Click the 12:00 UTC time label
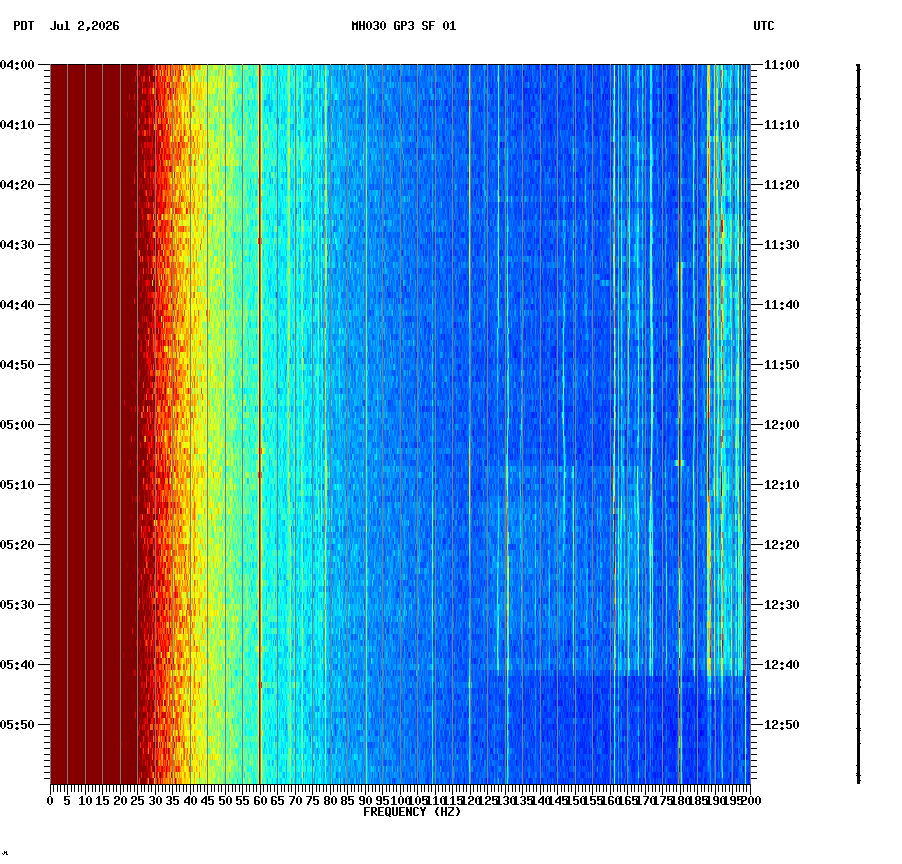The image size is (902, 864). pos(782,425)
